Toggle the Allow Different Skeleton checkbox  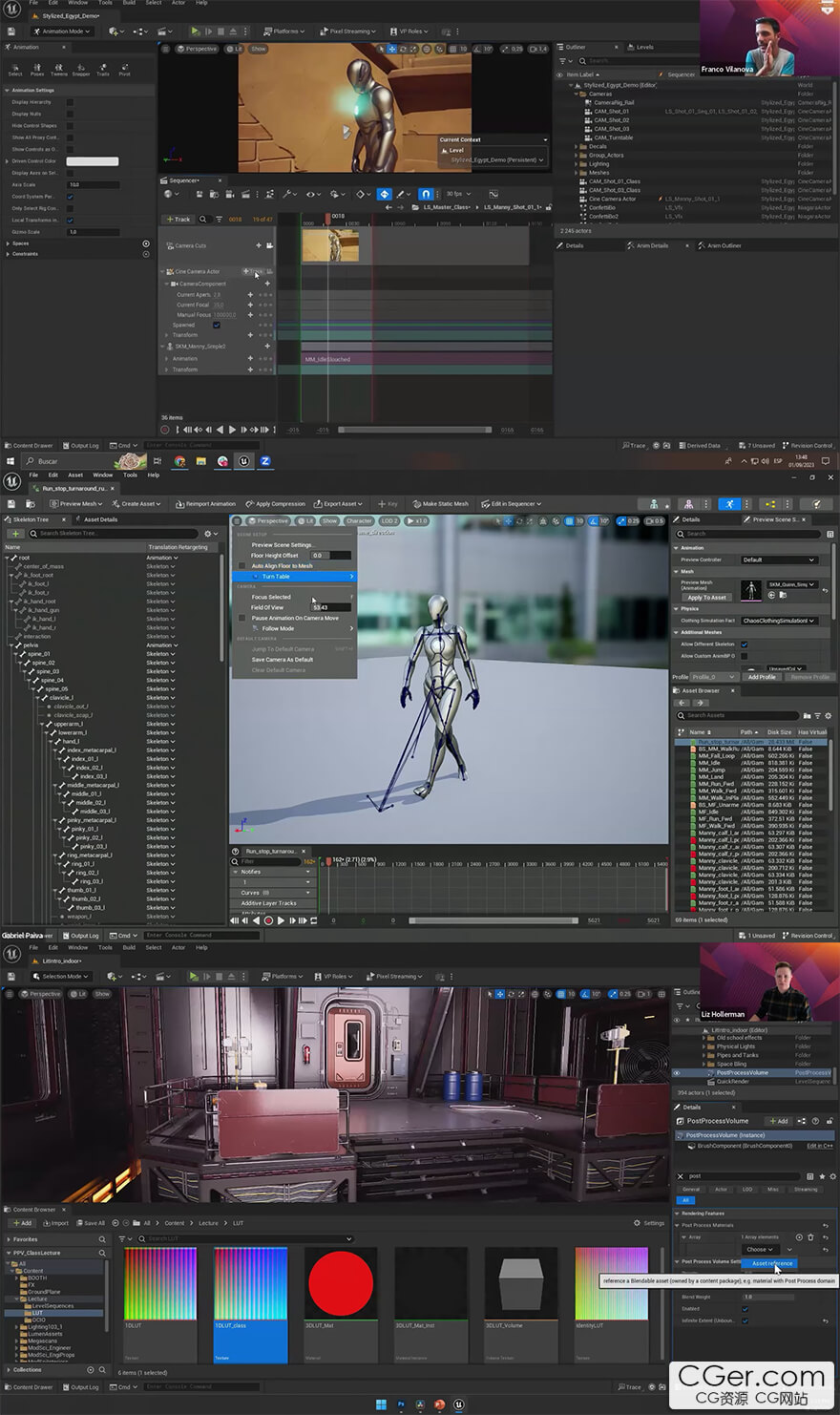[x=745, y=644]
